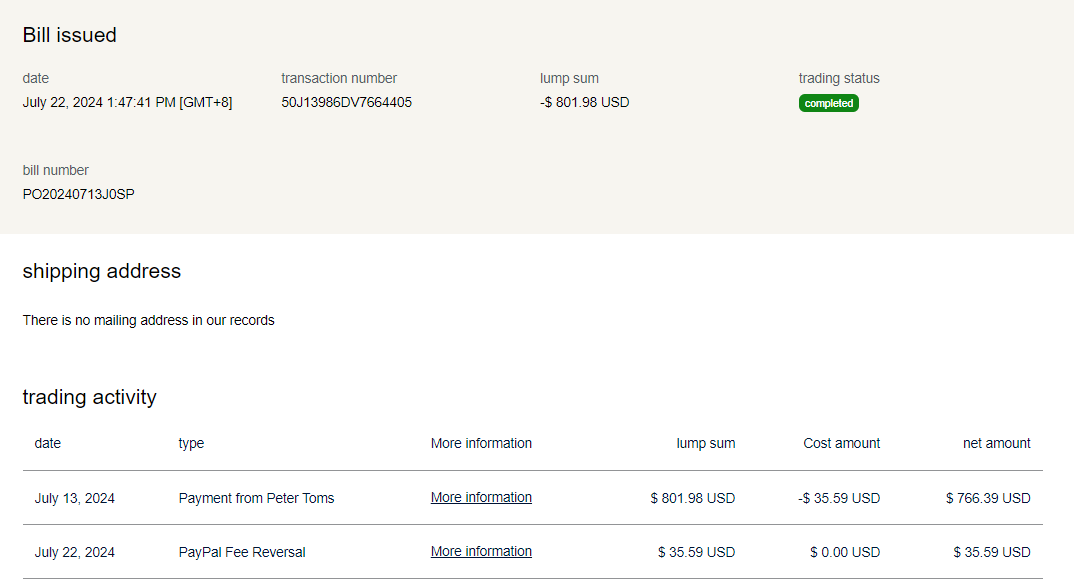
Task: Click the no mailing address message
Action: (x=148, y=320)
